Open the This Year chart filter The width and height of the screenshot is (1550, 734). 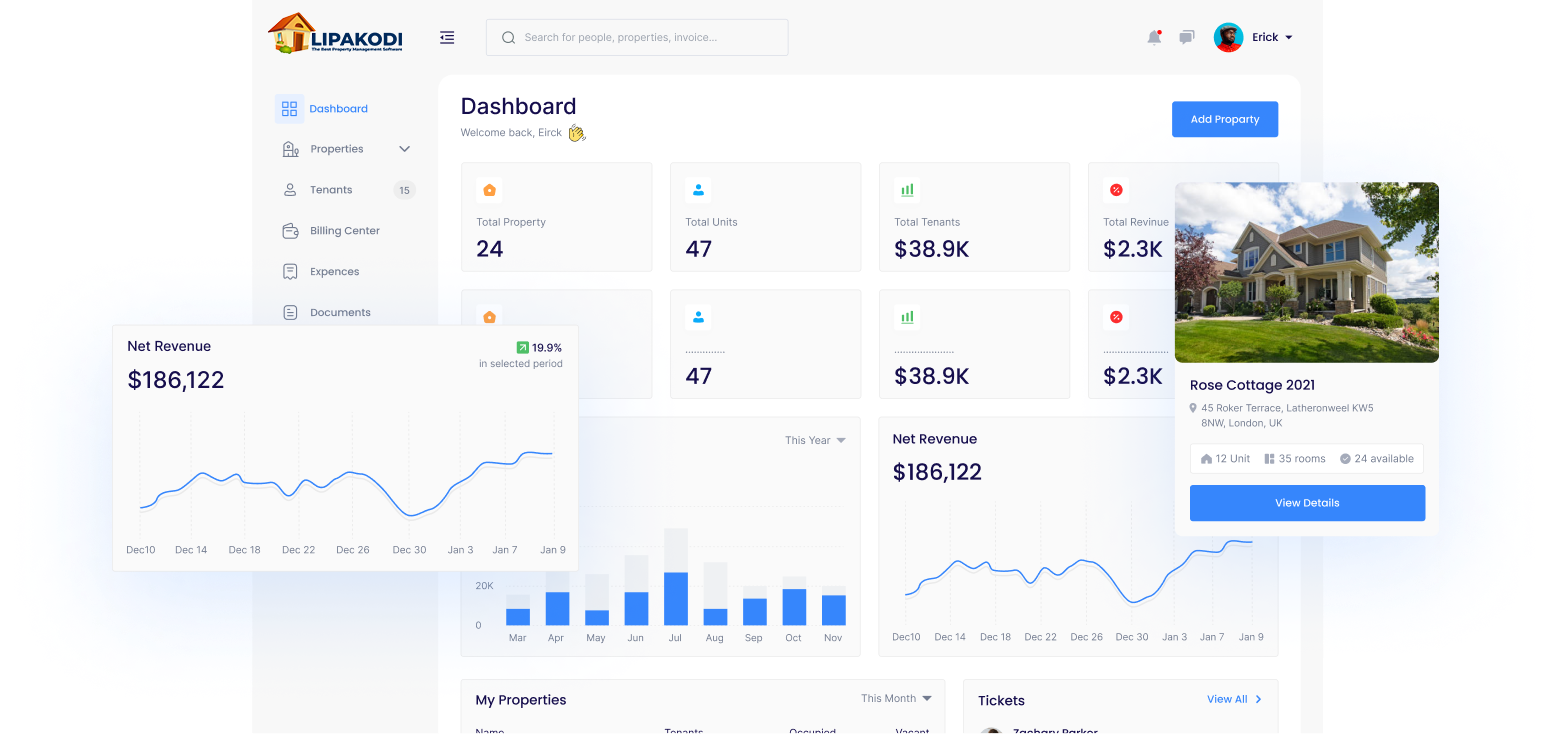click(x=814, y=440)
